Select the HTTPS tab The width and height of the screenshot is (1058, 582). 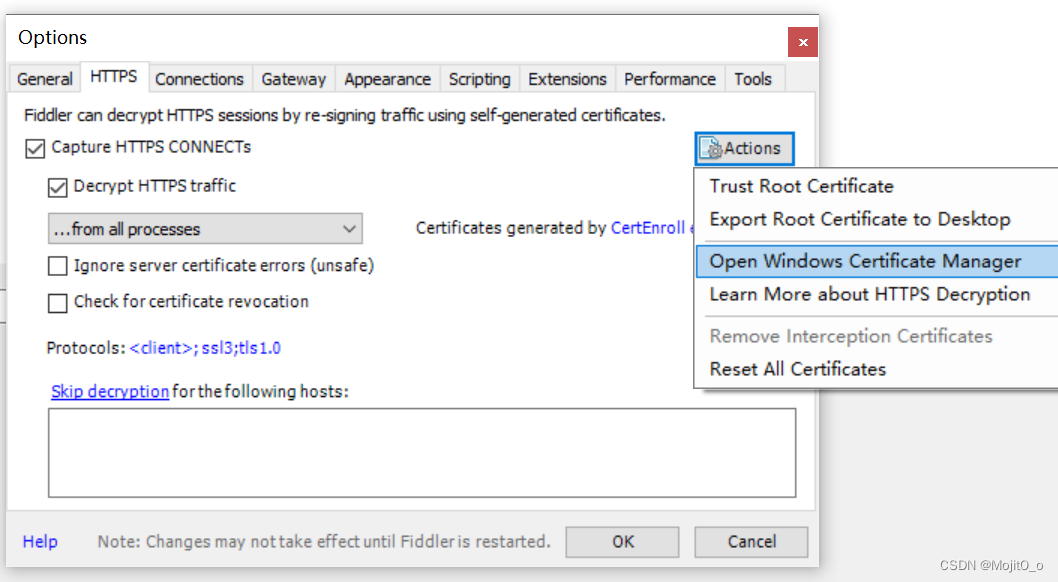click(113, 77)
